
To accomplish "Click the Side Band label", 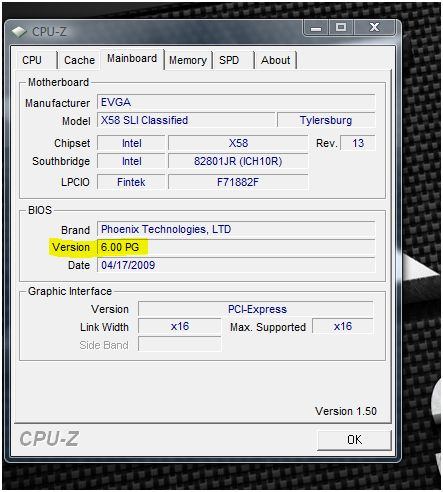I will pos(104,345).
